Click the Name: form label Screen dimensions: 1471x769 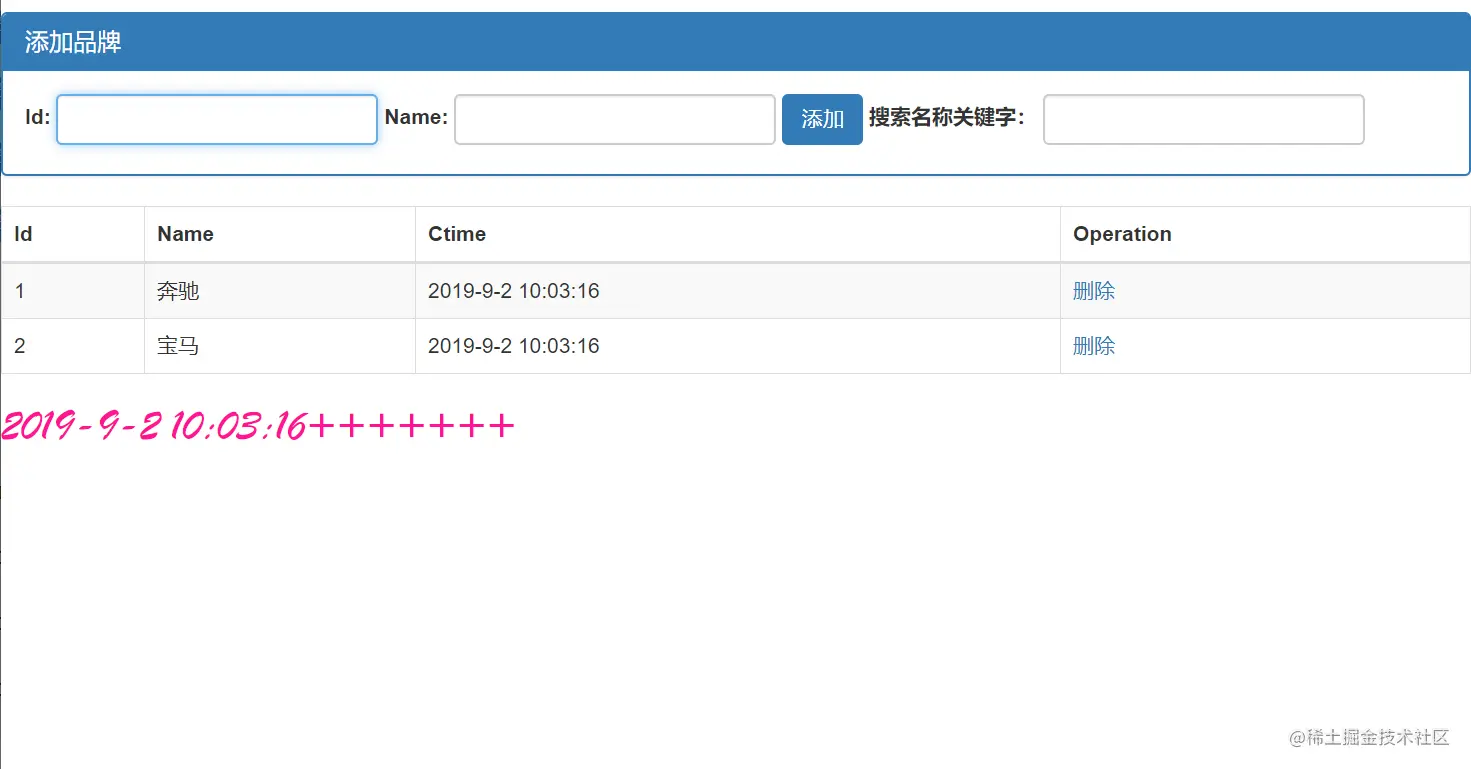coord(416,117)
